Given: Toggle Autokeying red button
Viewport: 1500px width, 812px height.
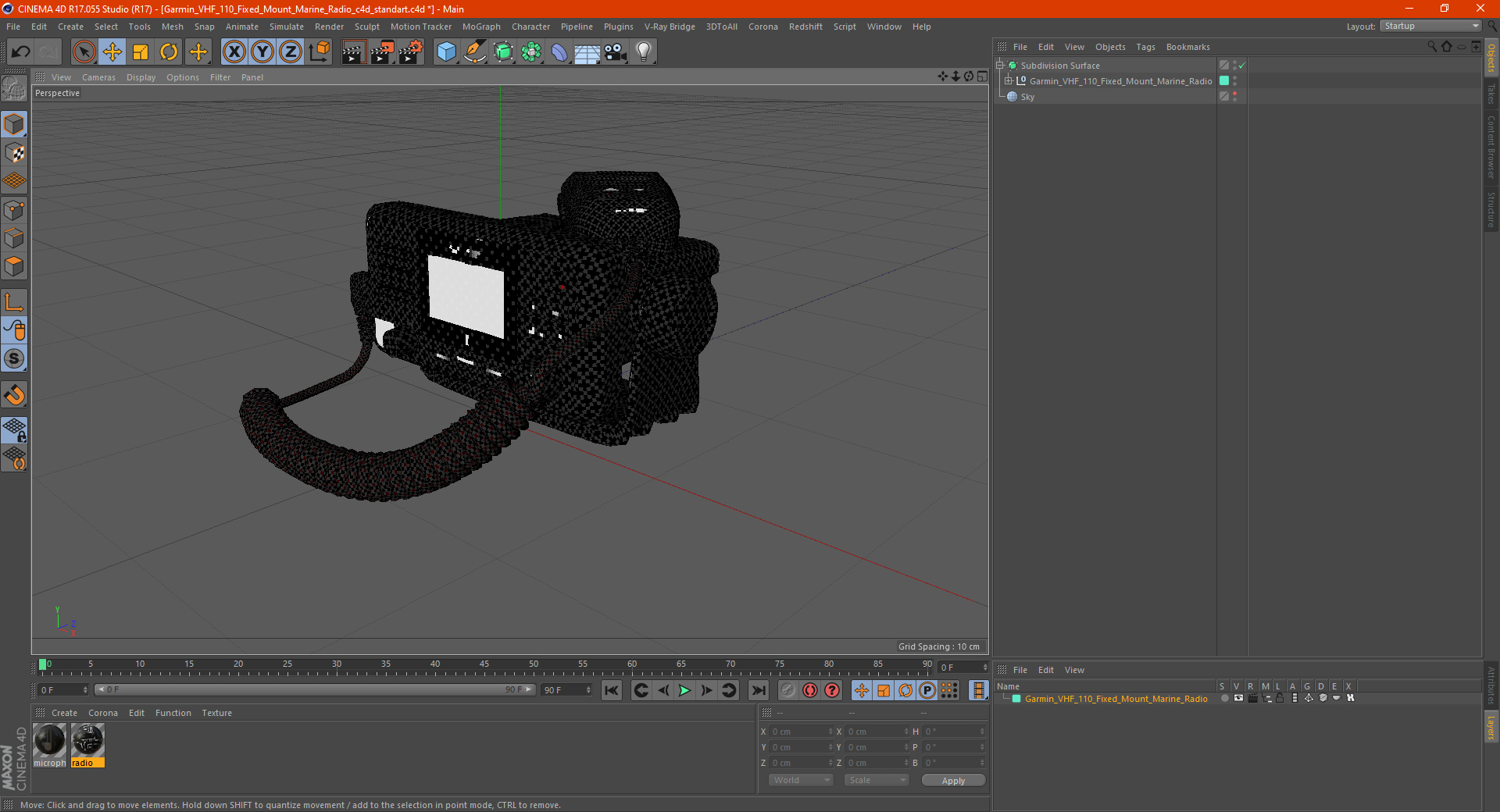Looking at the screenshot, I should point(810,690).
